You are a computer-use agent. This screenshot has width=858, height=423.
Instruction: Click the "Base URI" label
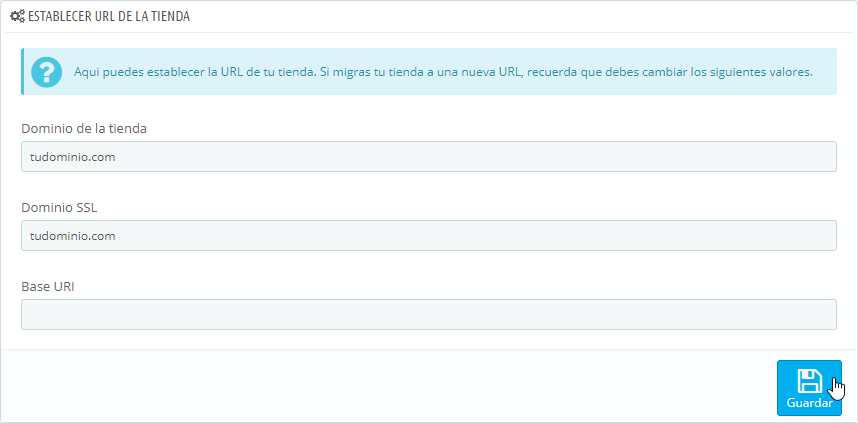click(48, 286)
